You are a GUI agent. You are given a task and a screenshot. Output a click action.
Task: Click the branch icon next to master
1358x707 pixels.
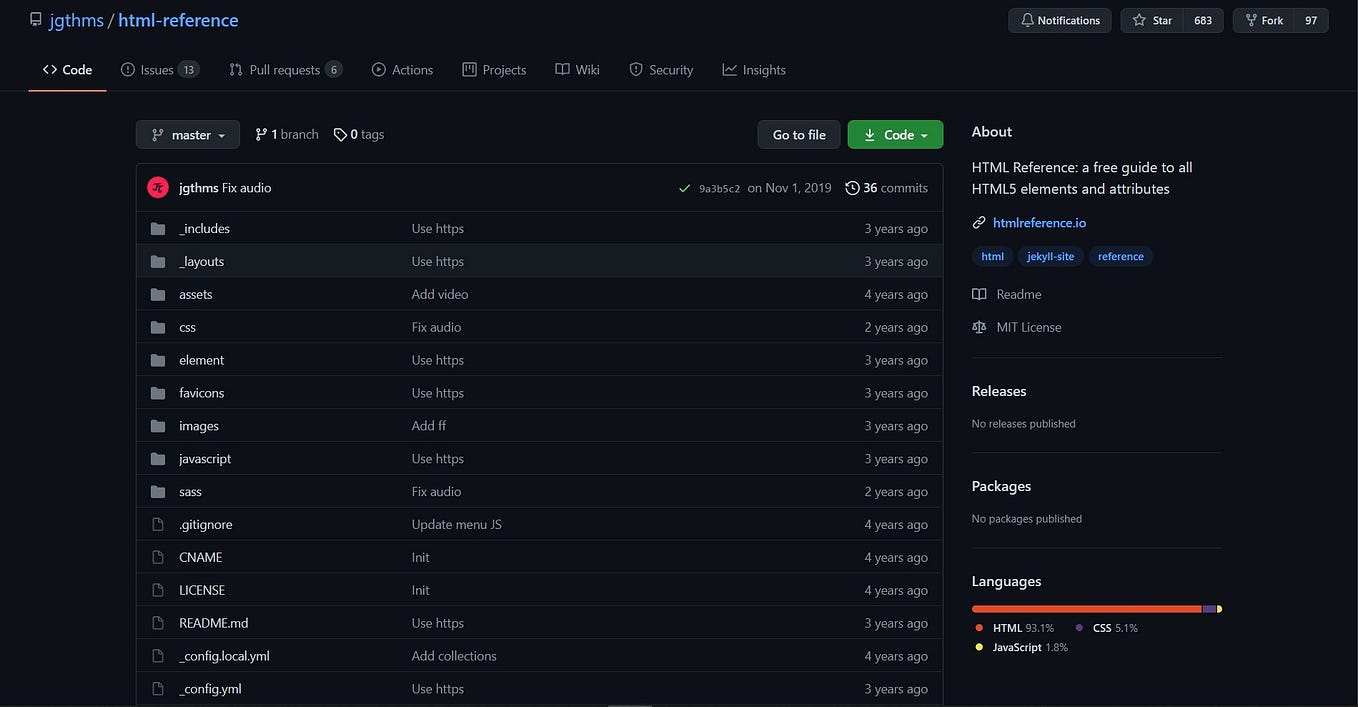(262, 133)
